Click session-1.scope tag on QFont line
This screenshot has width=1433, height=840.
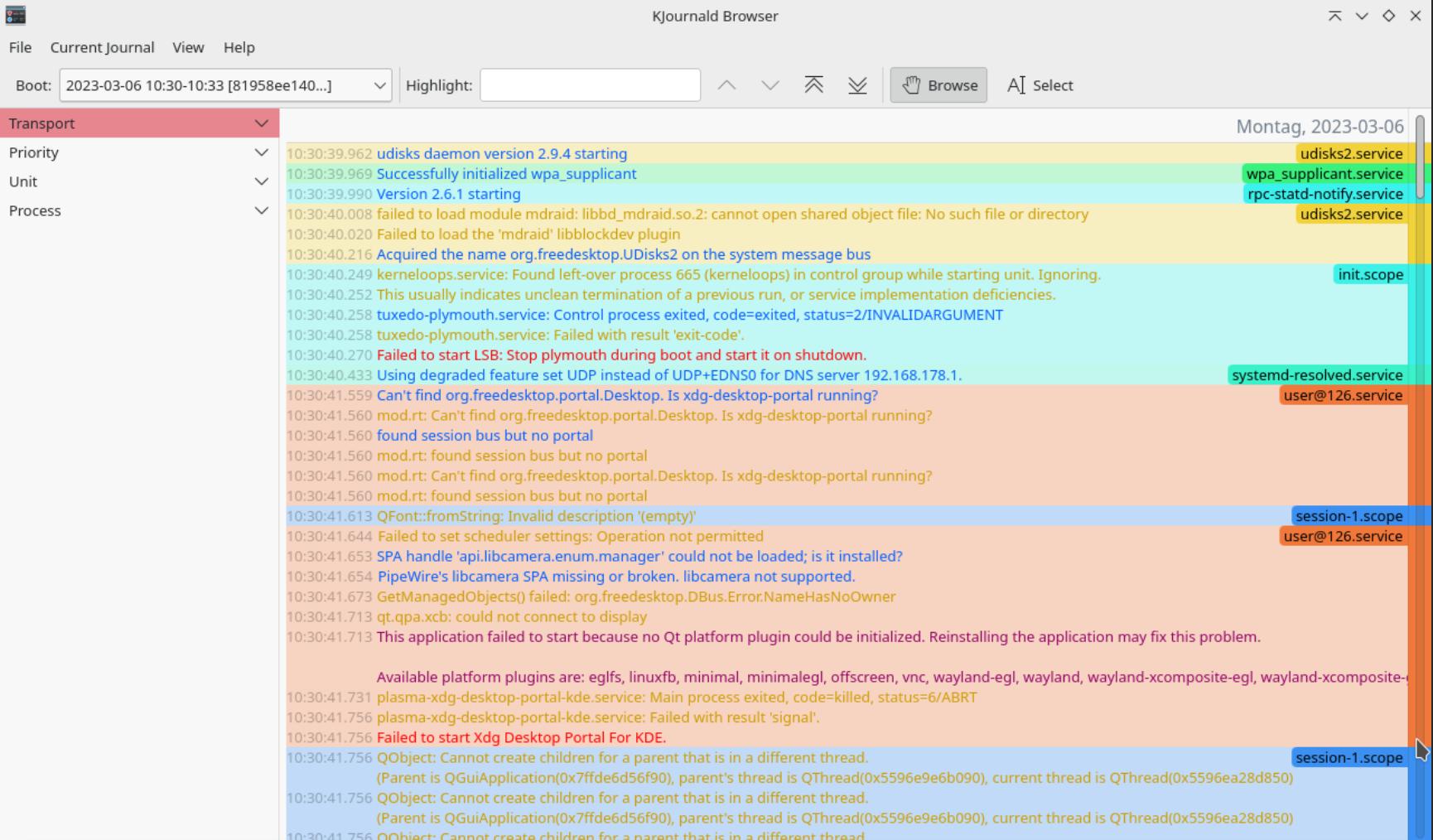(1349, 516)
